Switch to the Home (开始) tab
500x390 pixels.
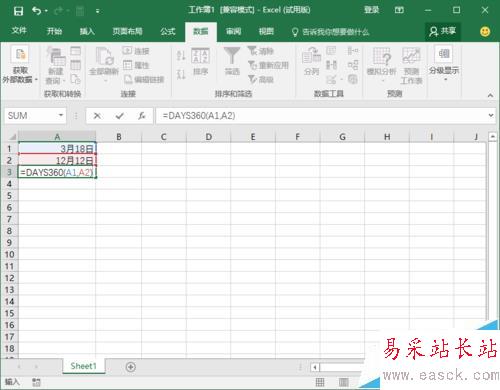pos(54,31)
